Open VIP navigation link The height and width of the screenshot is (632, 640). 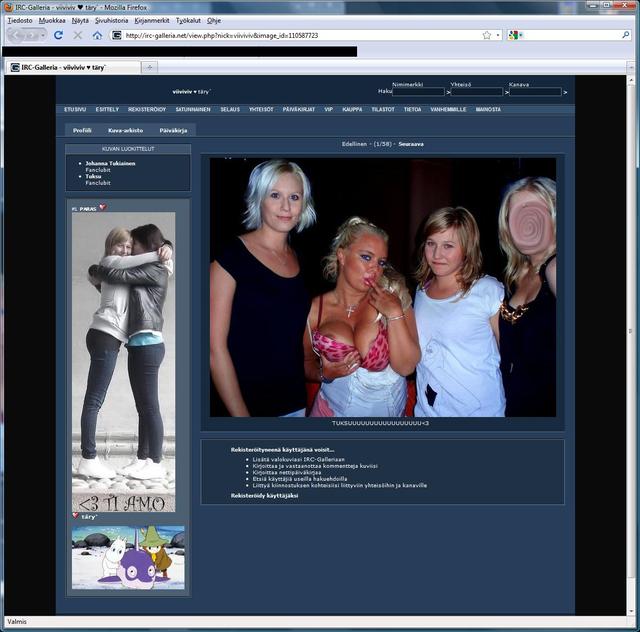[x=329, y=109]
